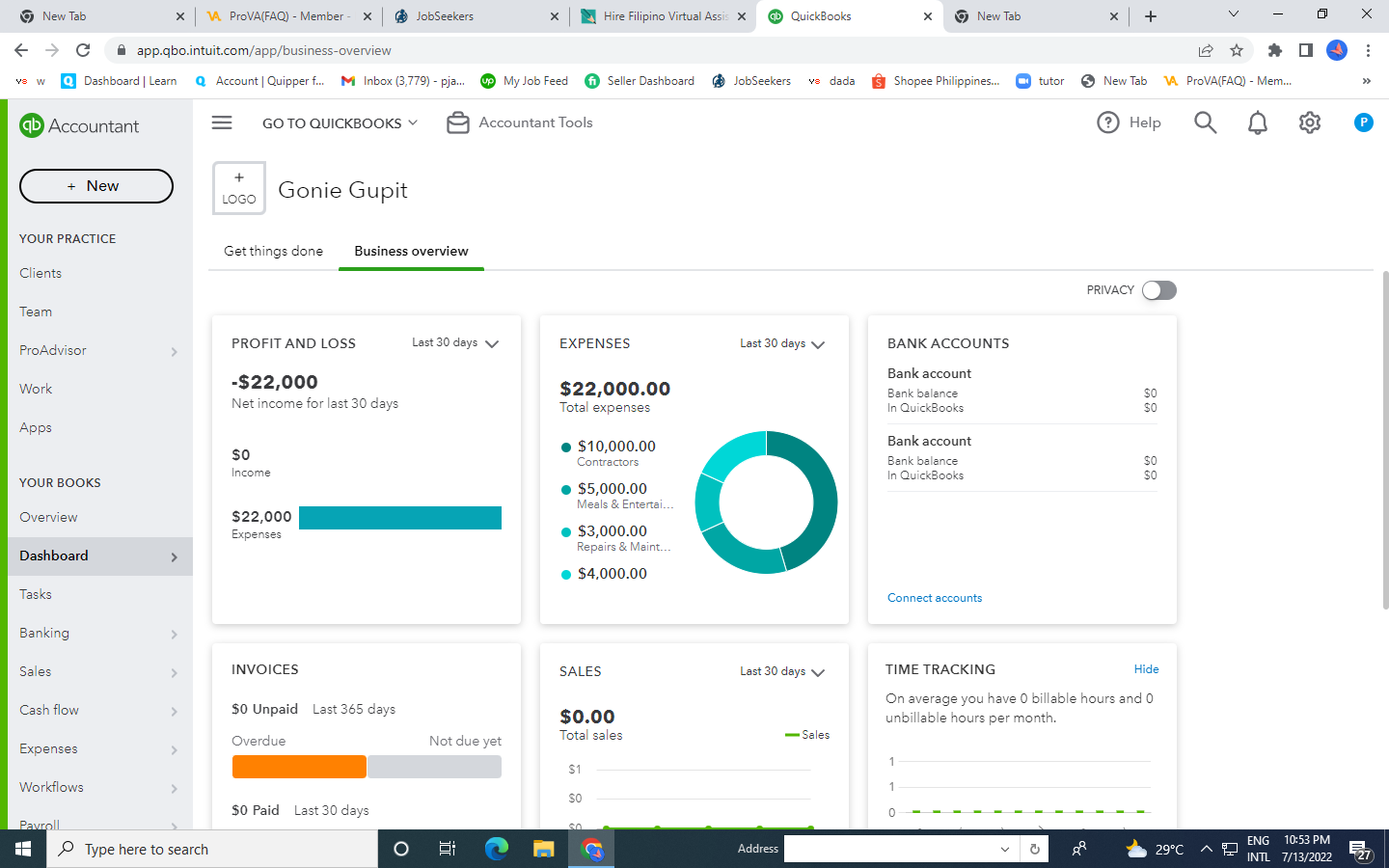Open the Overview sidebar item
The height and width of the screenshot is (868, 1389).
point(48,517)
